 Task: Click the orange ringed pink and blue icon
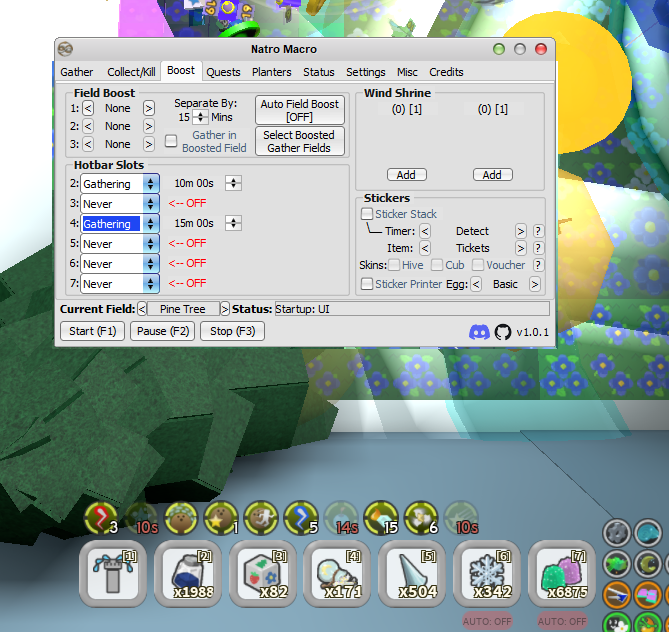(x=647, y=595)
